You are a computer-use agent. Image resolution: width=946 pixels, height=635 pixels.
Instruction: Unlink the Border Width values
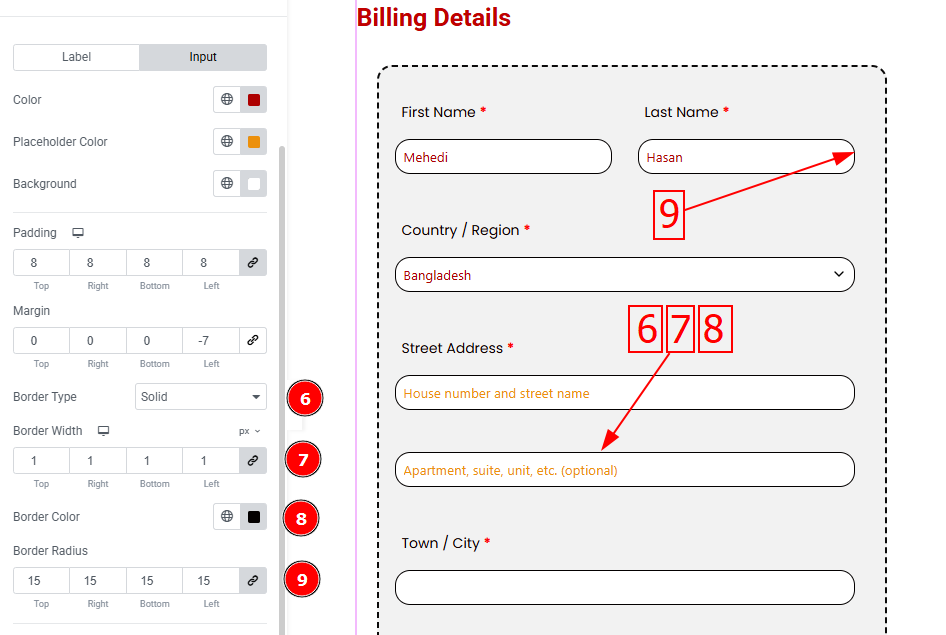click(x=253, y=461)
